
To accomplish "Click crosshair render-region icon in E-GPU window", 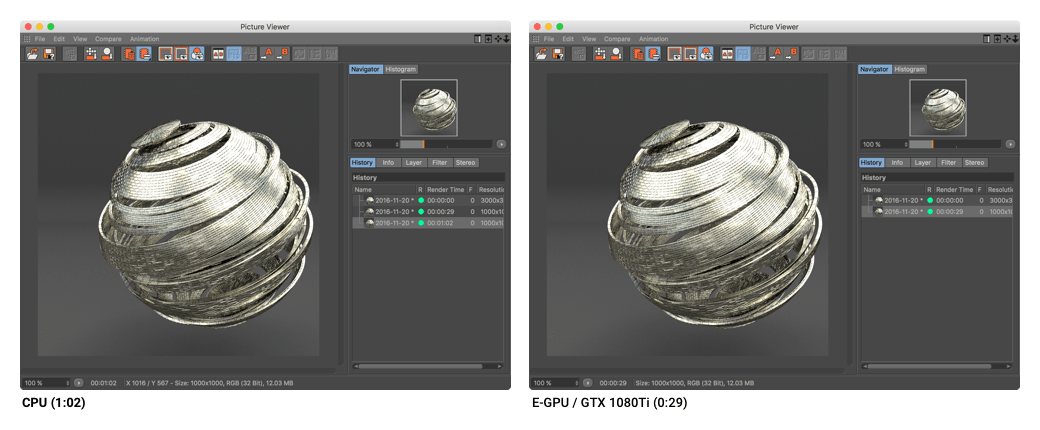I will click(x=600, y=54).
